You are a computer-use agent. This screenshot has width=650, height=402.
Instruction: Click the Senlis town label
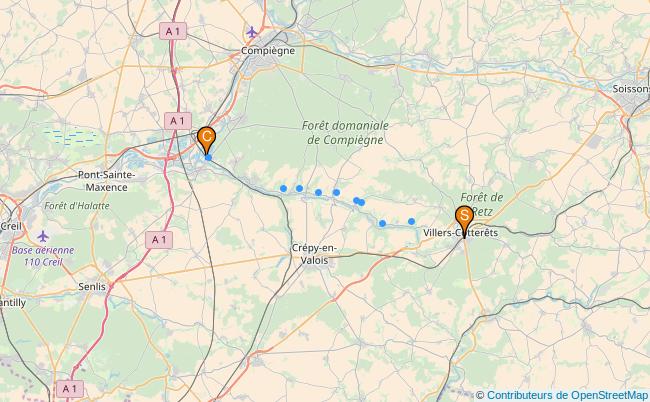click(92, 286)
